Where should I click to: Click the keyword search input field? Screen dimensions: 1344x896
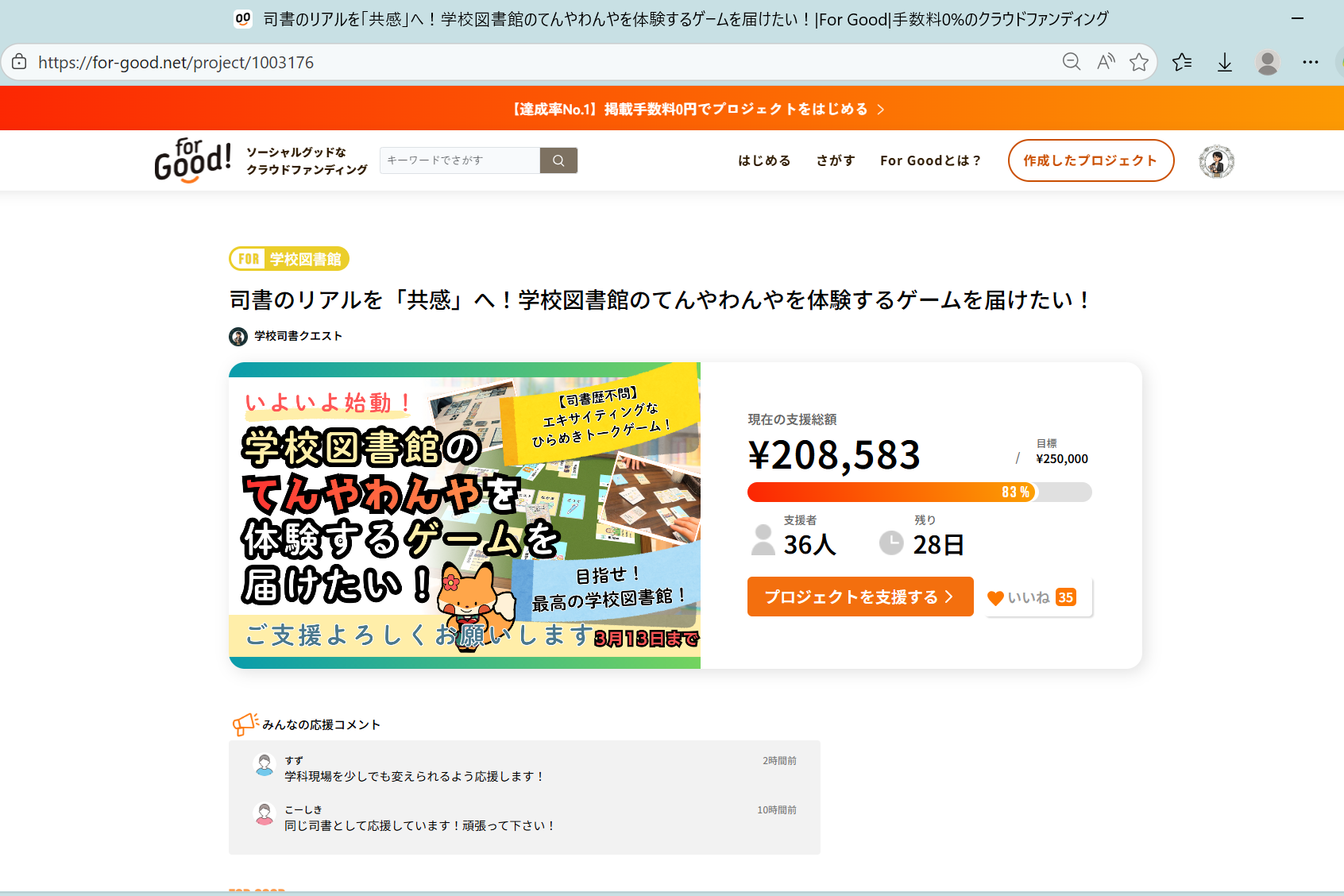pos(459,160)
